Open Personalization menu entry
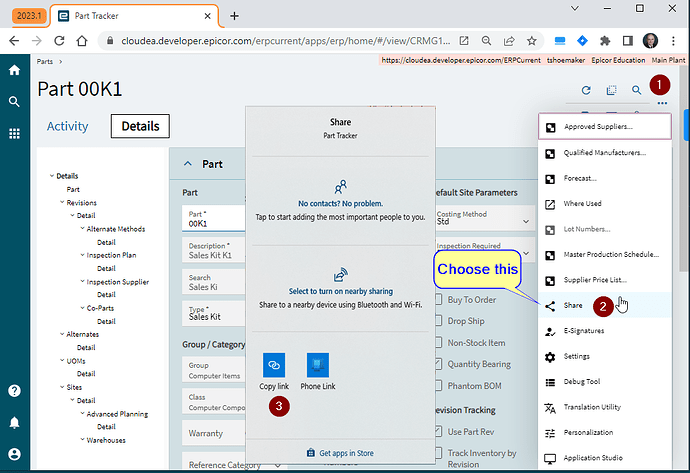Screen dimensions: 690x473 coord(605,433)
